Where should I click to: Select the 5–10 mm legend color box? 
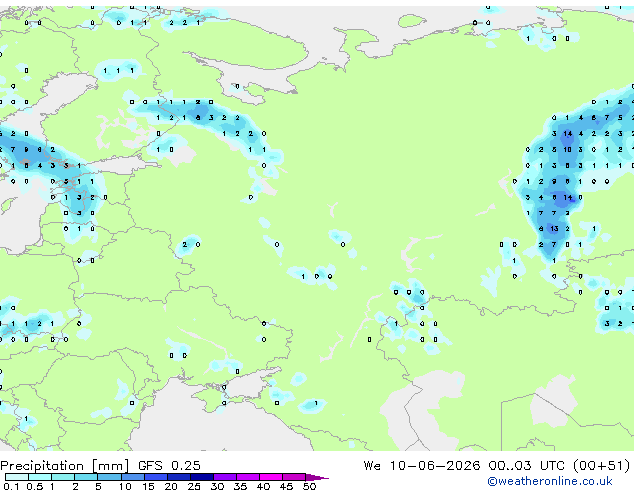tap(109, 477)
